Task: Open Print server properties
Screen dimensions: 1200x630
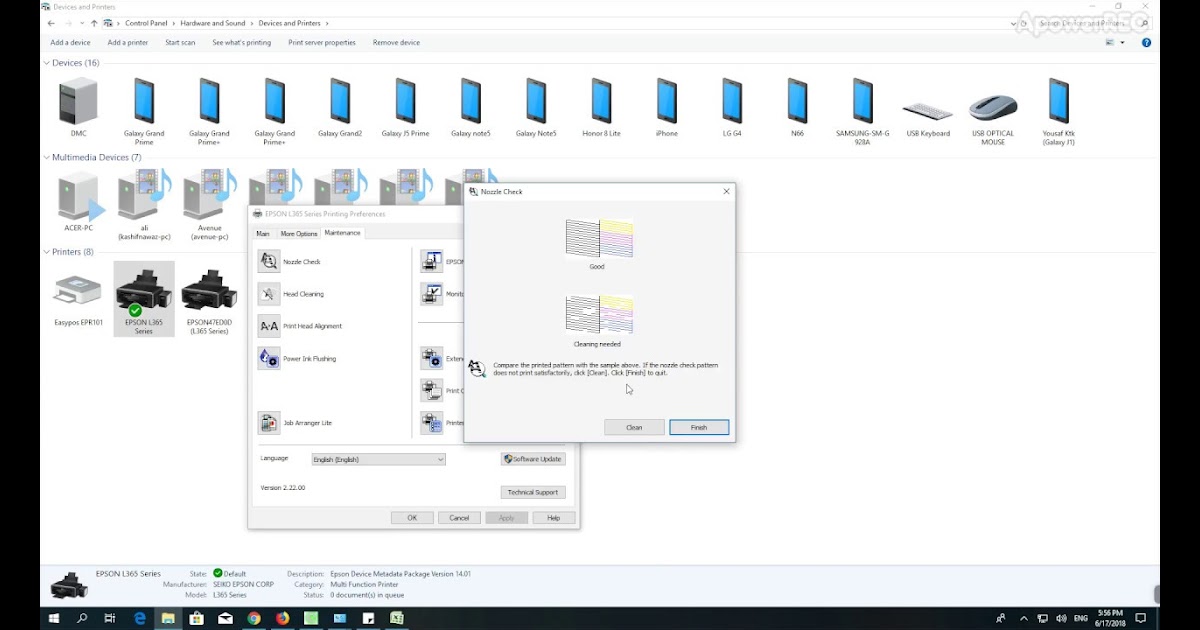Action: pos(322,43)
